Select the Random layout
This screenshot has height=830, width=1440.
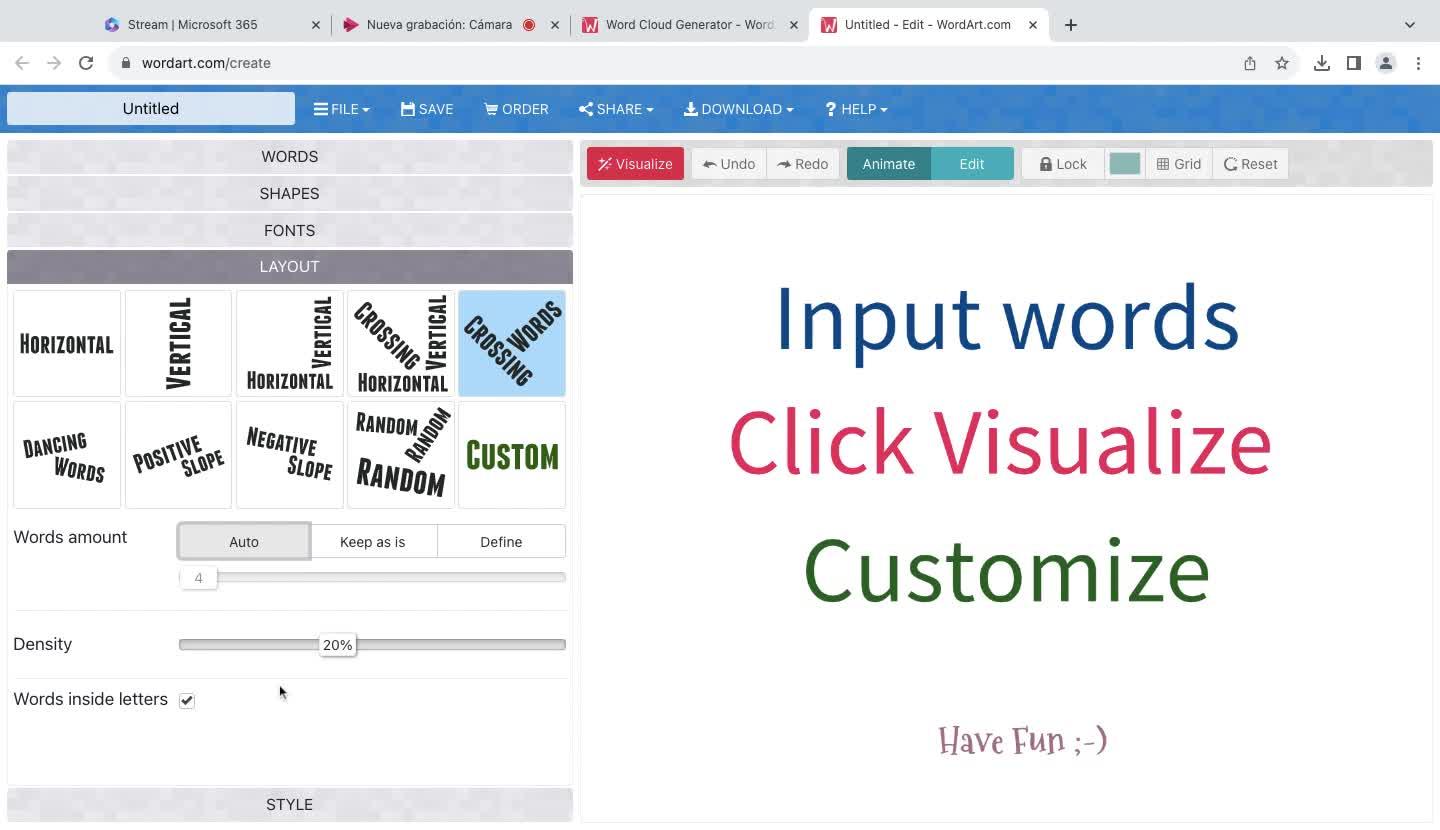401,455
